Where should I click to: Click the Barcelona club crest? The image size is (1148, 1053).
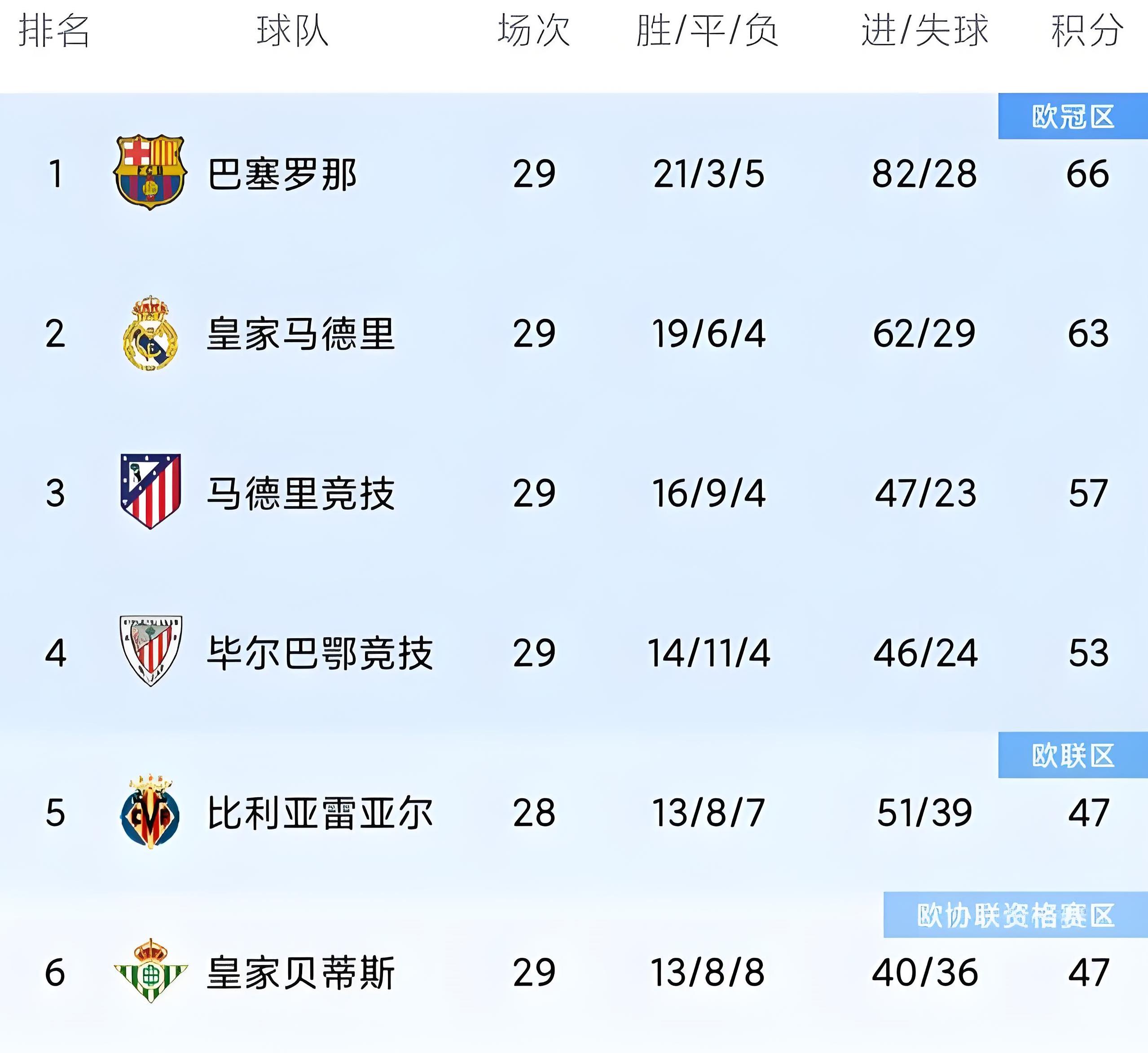coord(150,172)
